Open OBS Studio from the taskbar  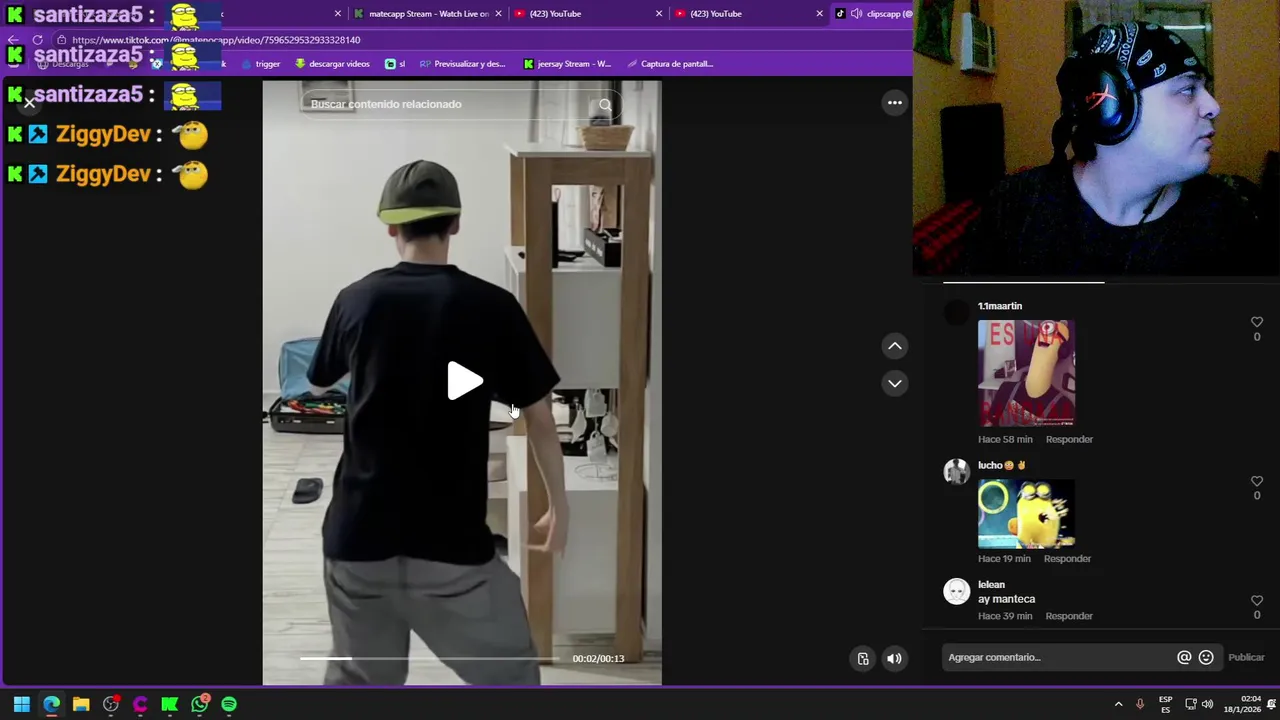click(x=111, y=704)
